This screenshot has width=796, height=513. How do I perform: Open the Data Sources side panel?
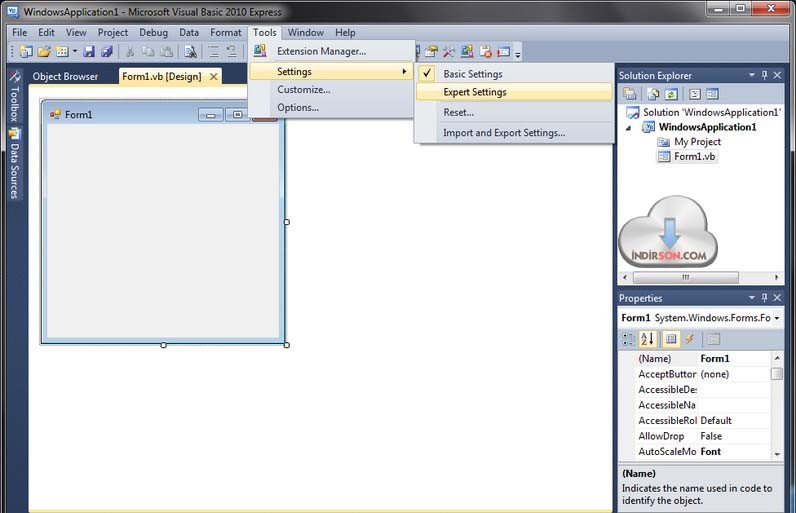[14, 163]
